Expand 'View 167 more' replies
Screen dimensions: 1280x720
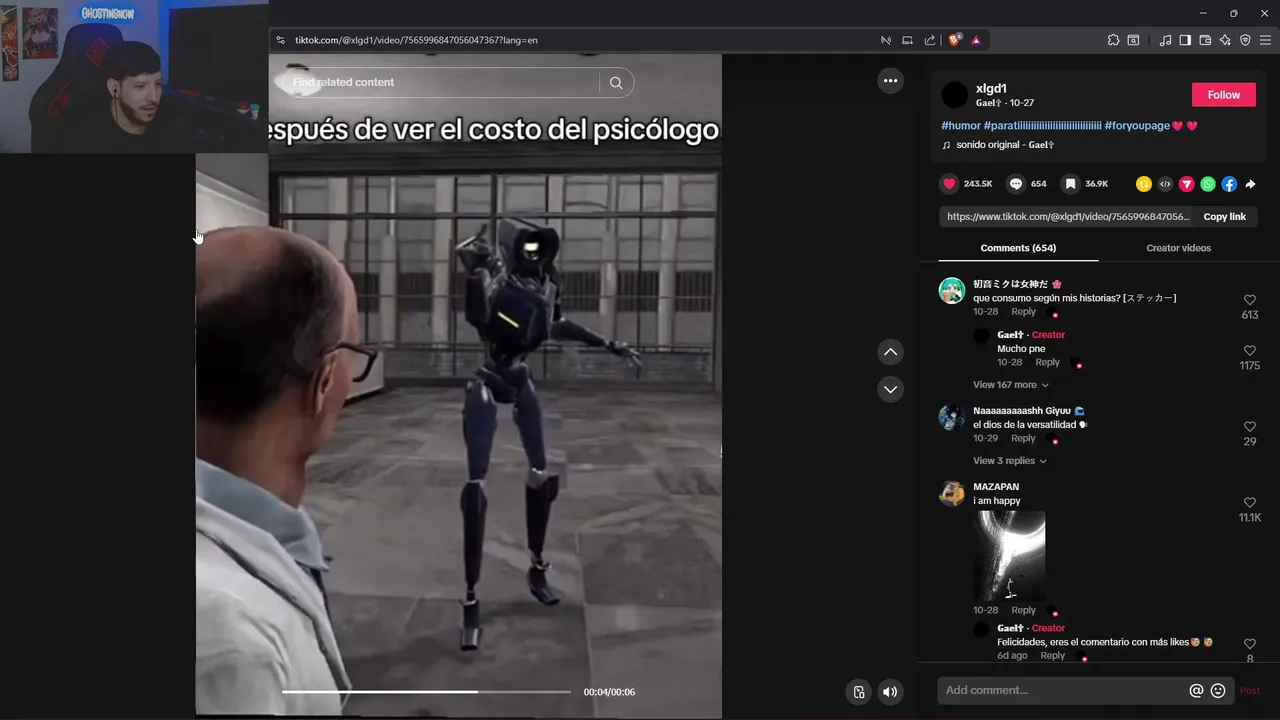[1011, 385]
